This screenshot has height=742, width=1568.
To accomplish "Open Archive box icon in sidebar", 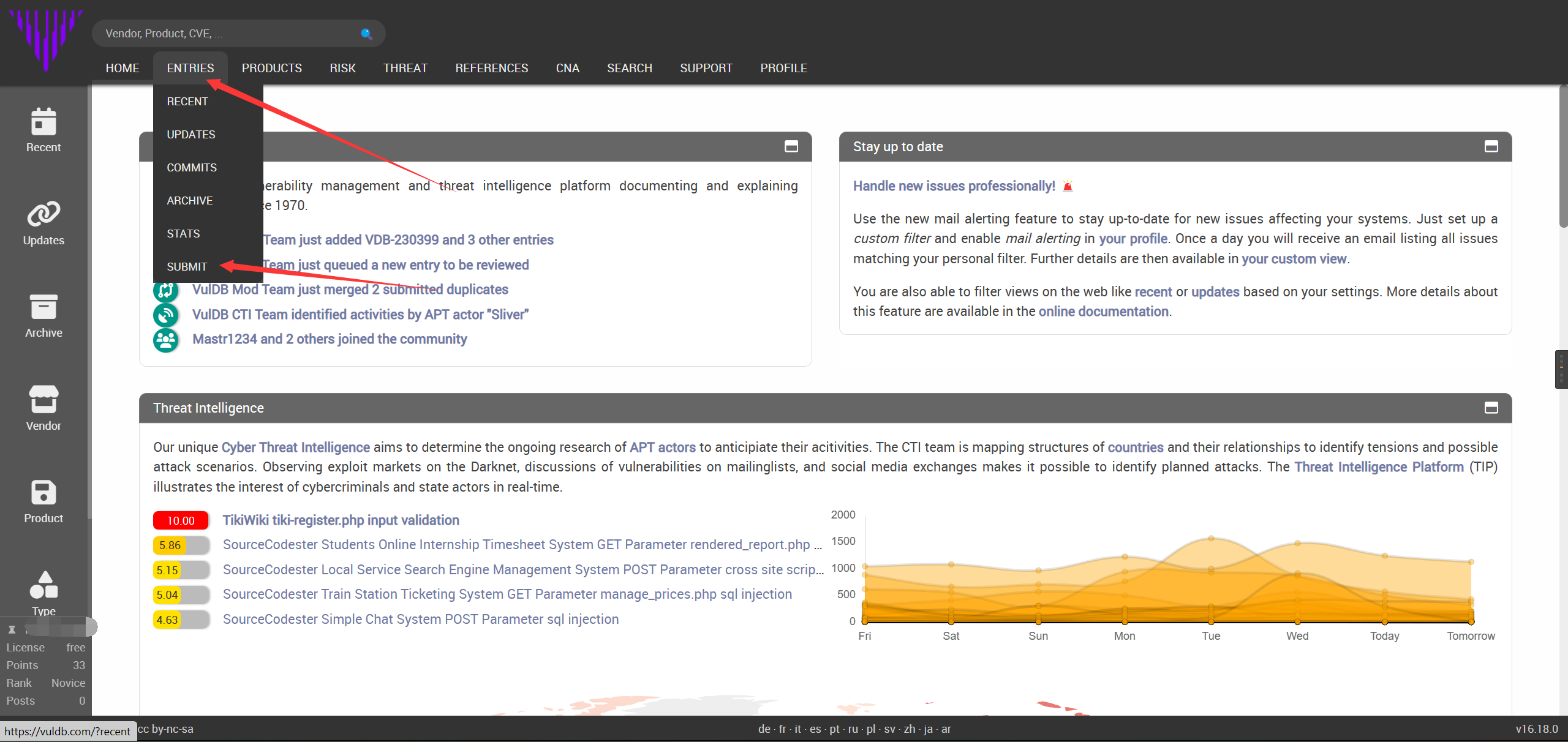I will [x=43, y=307].
